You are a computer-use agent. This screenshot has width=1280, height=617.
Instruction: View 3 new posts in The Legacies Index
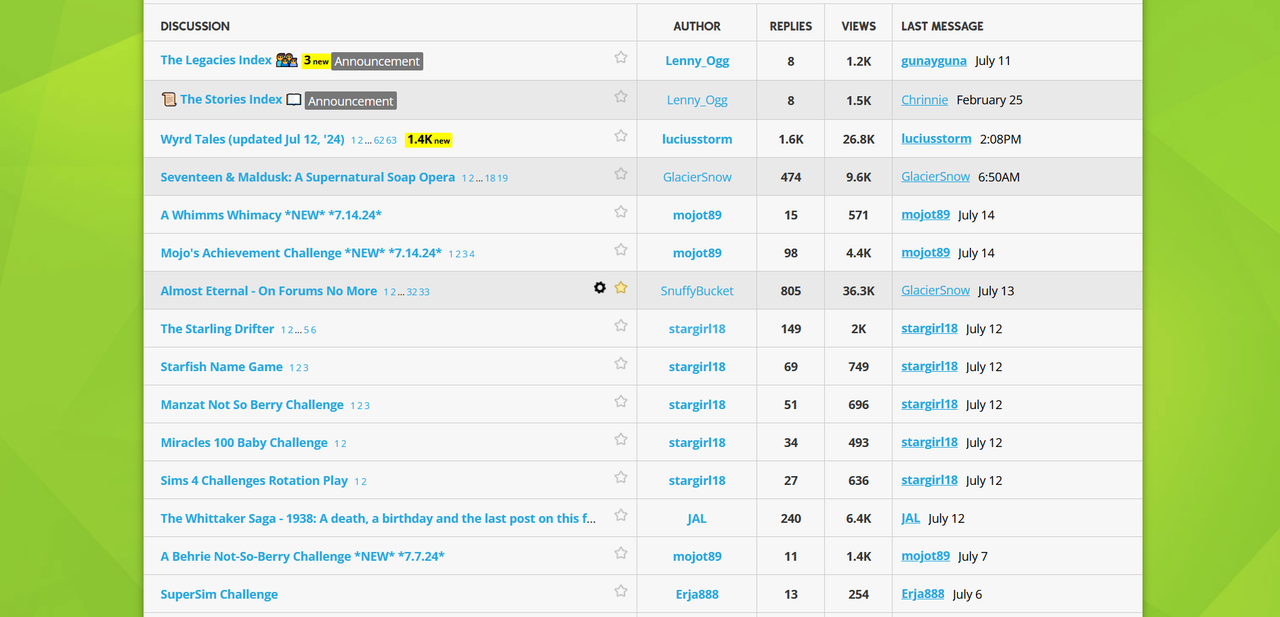[x=316, y=61]
